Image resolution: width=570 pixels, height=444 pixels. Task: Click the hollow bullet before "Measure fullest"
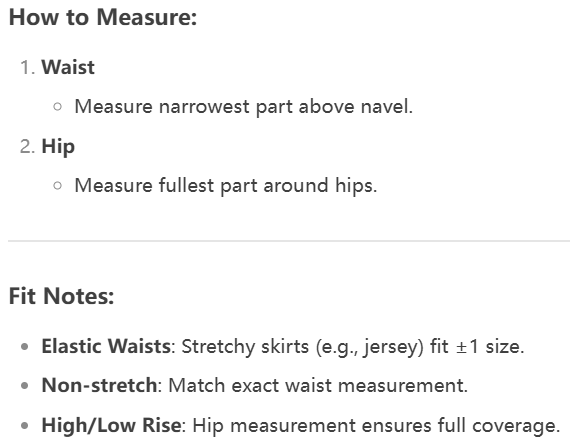(x=57, y=185)
